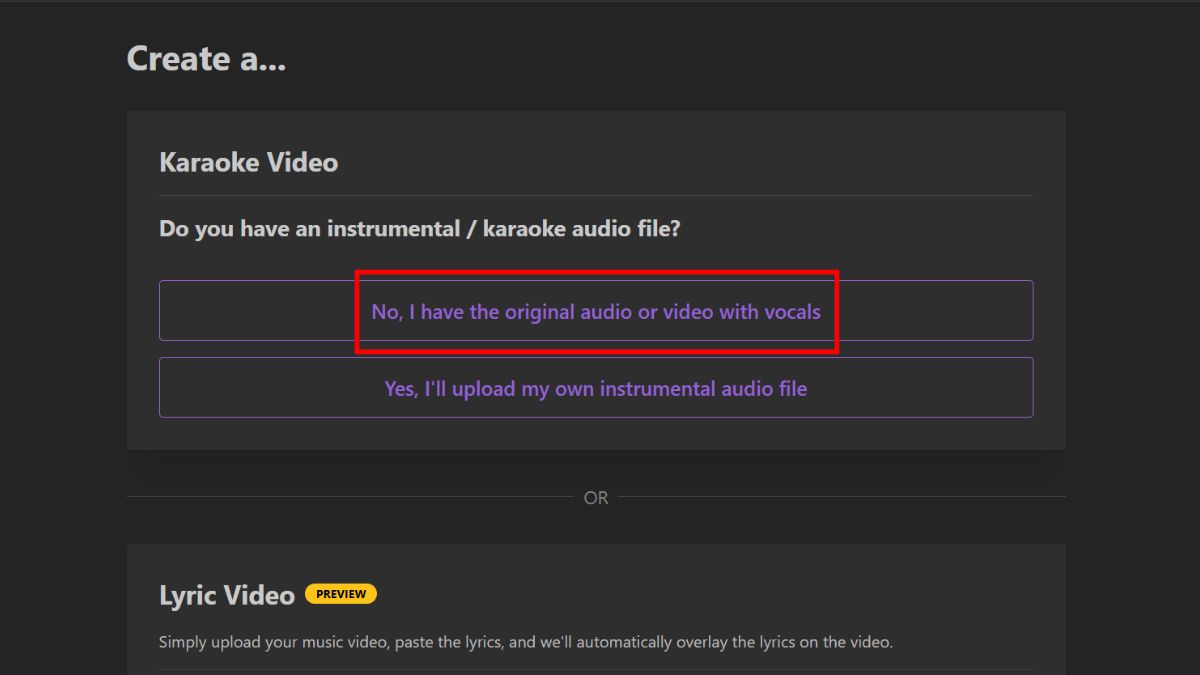The height and width of the screenshot is (675, 1200).
Task: Click the line left of the OR label
Action: click(350, 497)
